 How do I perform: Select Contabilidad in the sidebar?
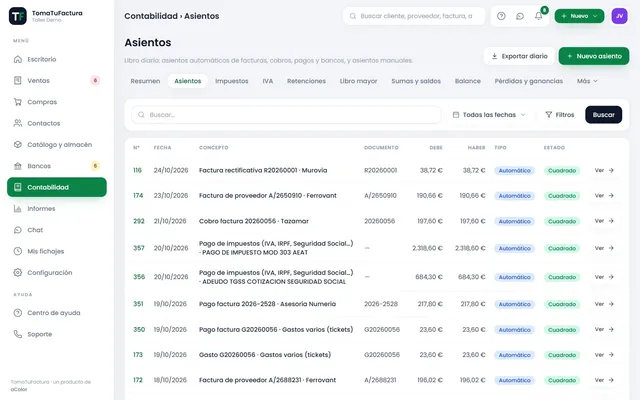pyautogui.click(x=57, y=187)
